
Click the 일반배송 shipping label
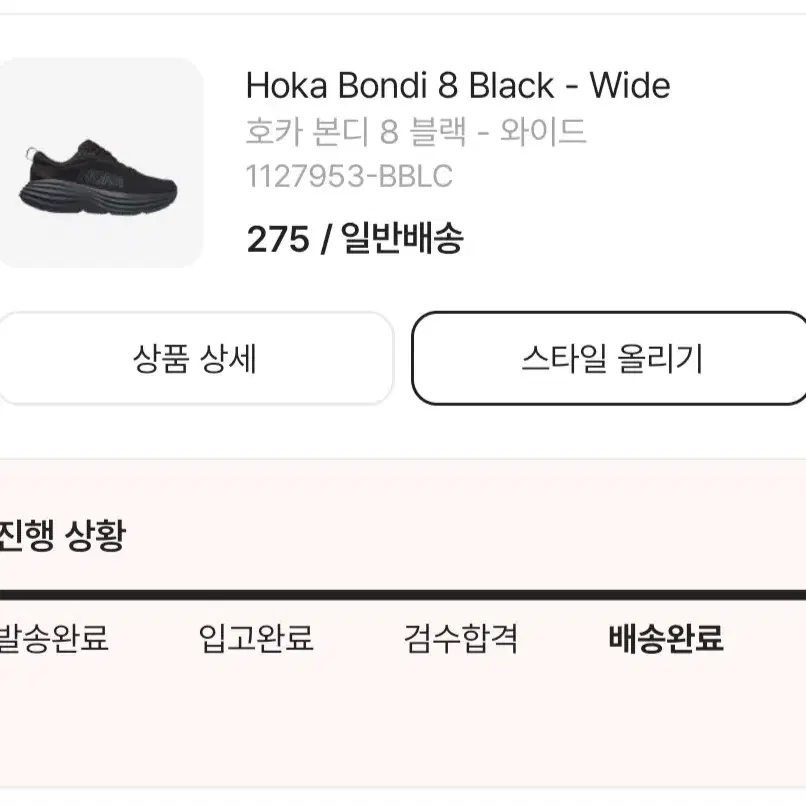tap(402, 239)
